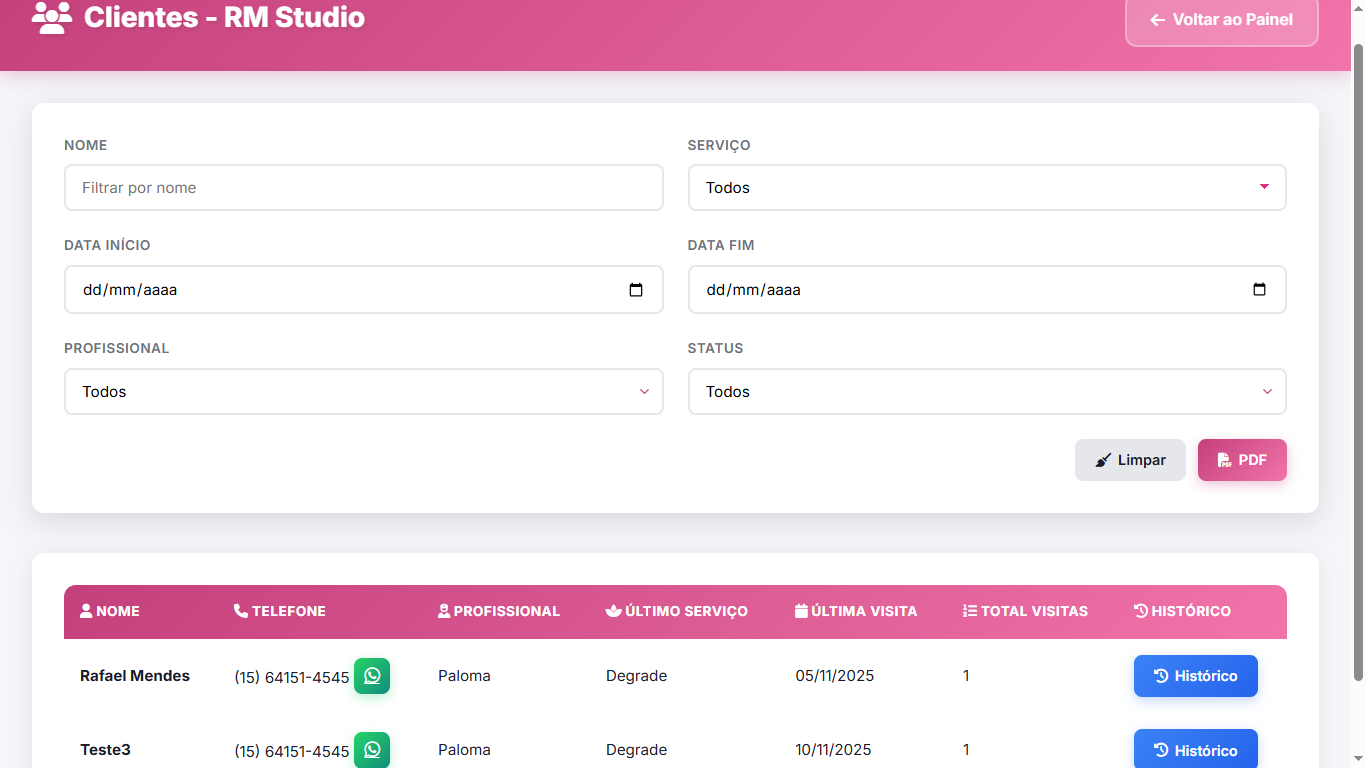Click the phone icon in Telefone header
1366x768 pixels.
(241, 611)
